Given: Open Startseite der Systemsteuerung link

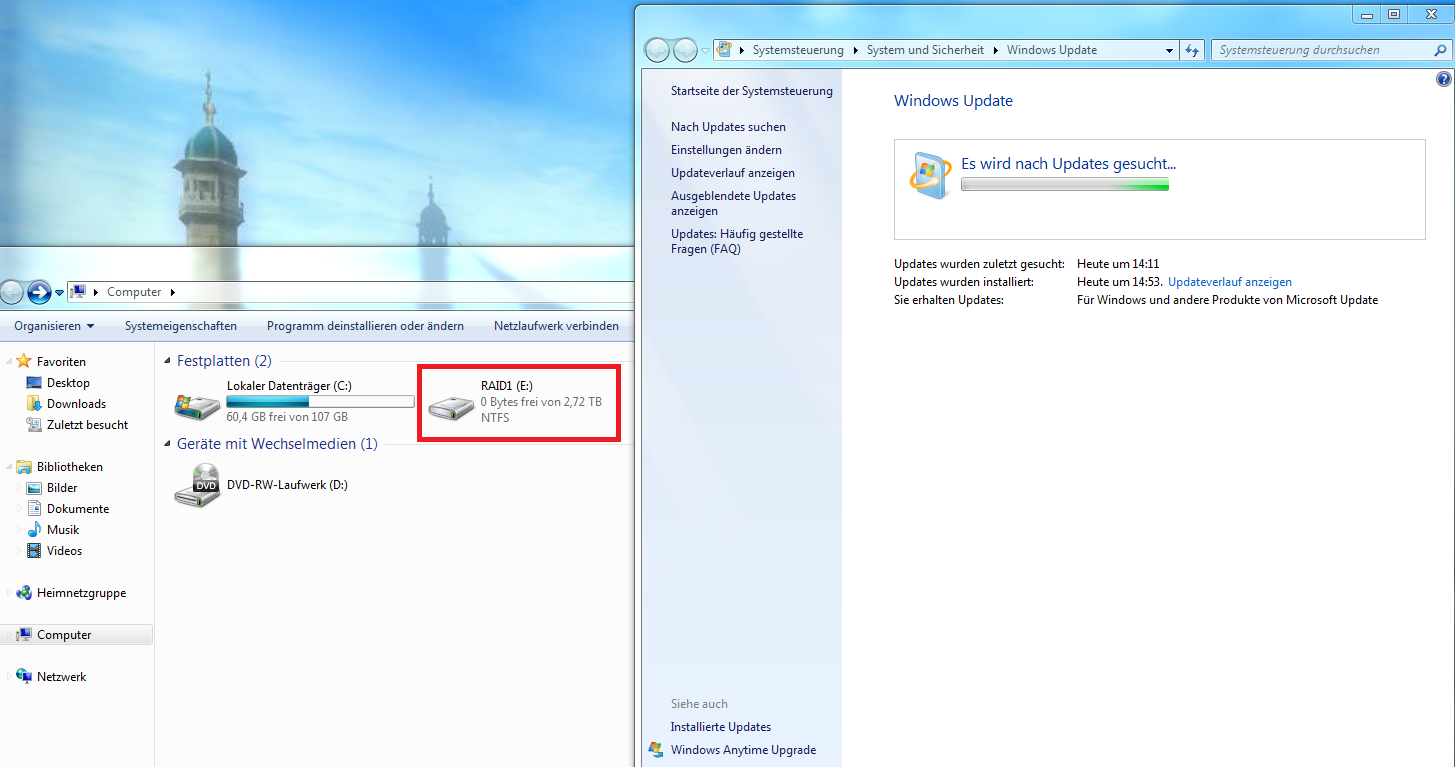Looking at the screenshot, I should tap(752, 91).
